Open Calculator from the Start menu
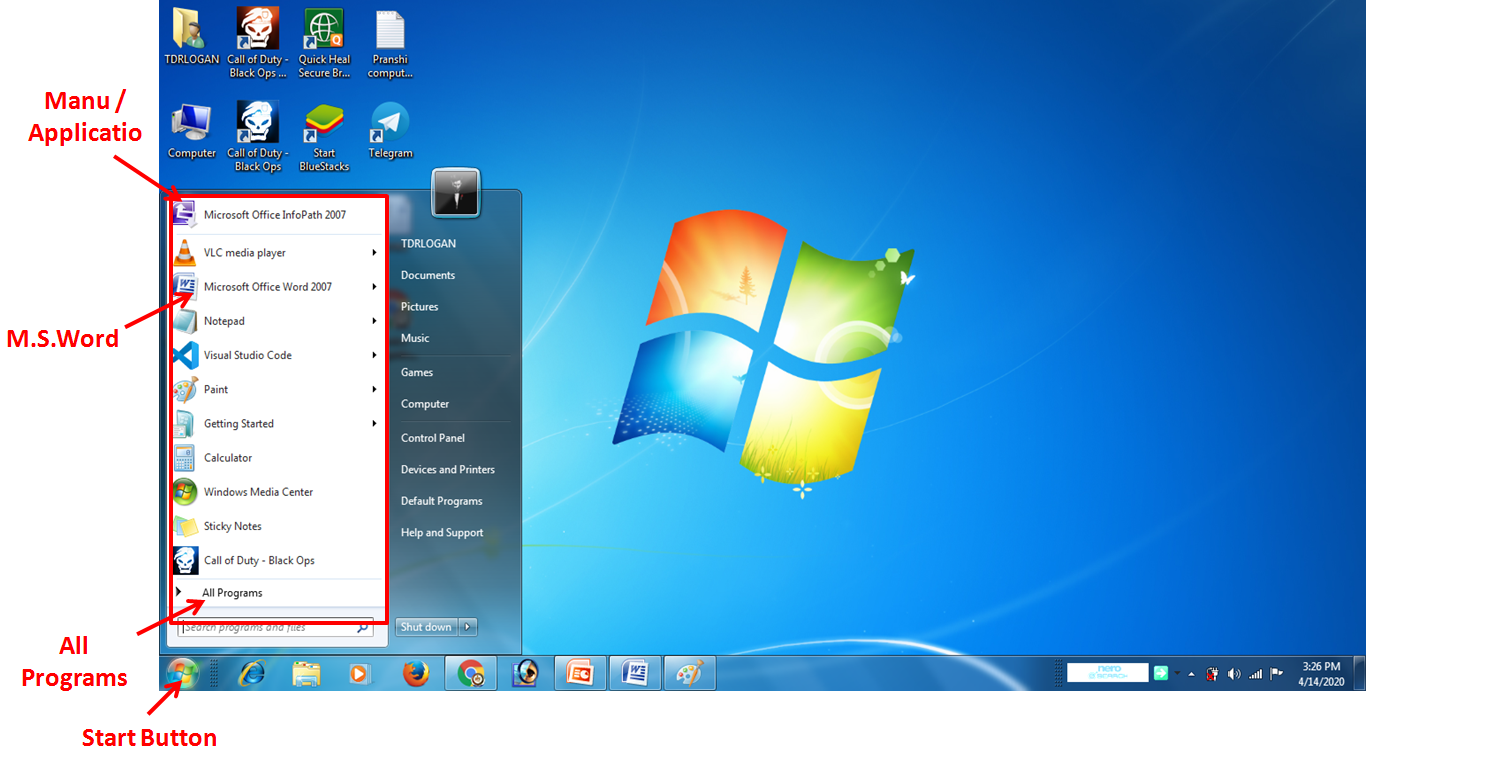The image size is (1500, 768). [x=276, y=458]
